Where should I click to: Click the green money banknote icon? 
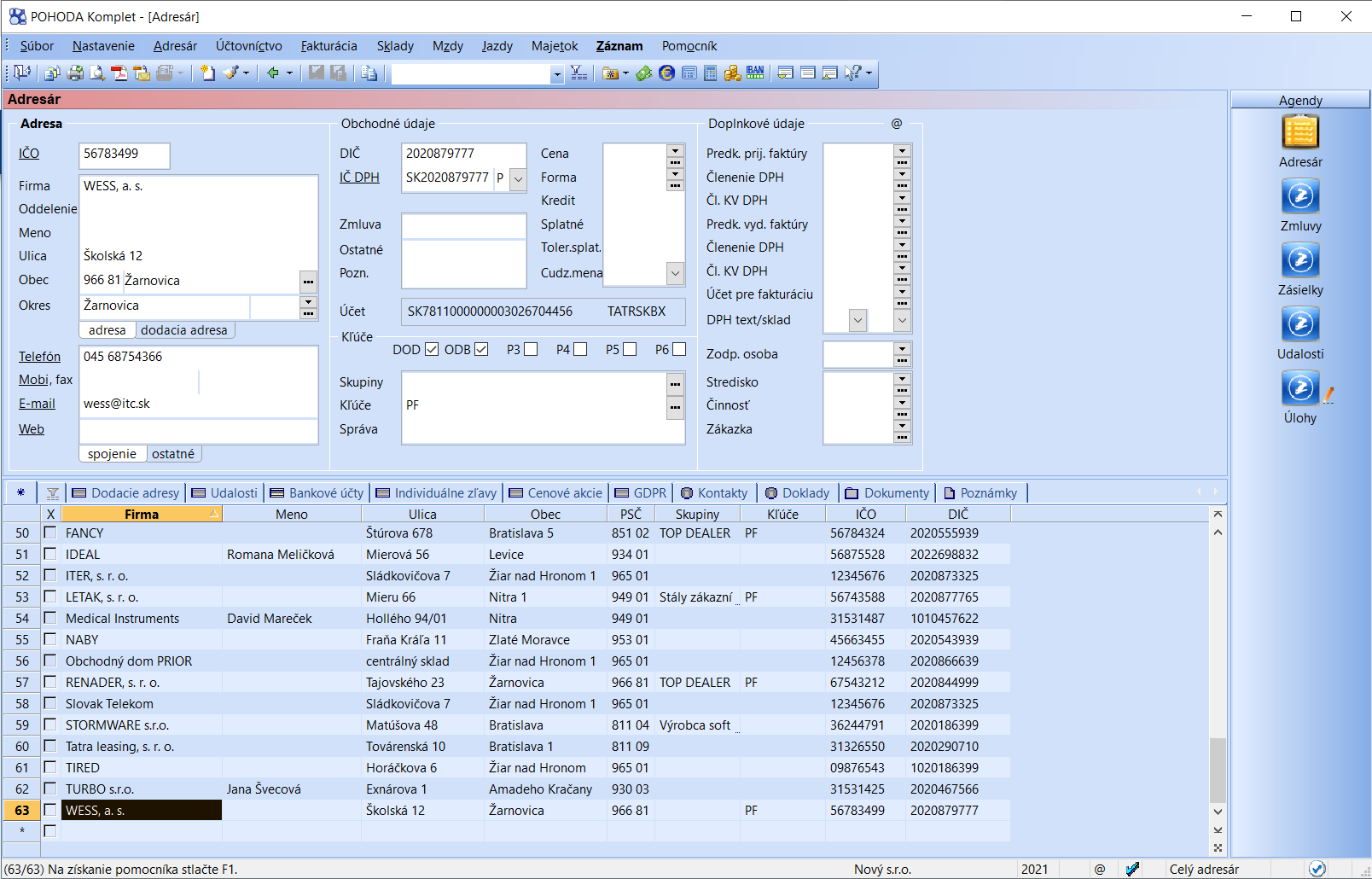click(644, 73)
